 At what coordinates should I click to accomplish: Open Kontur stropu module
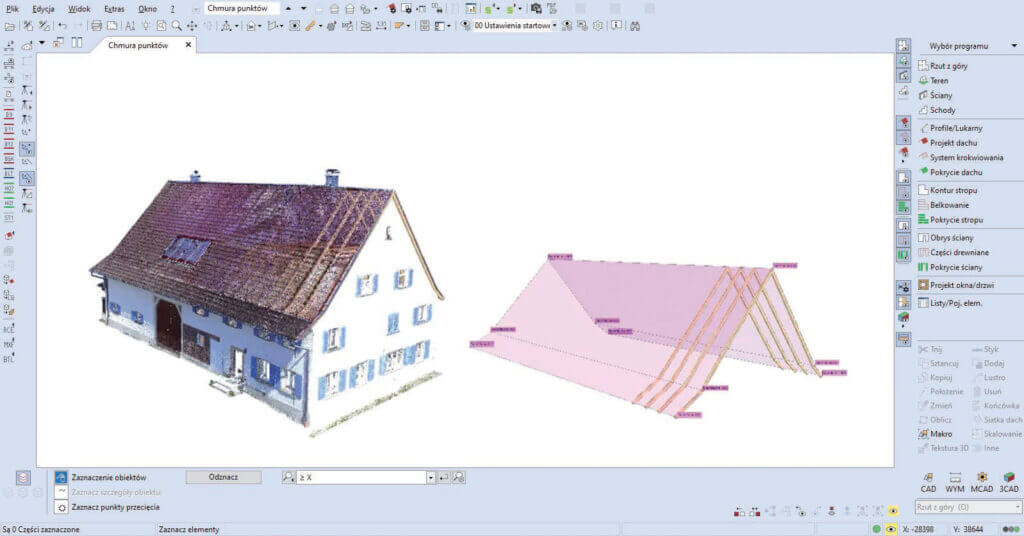948,190
